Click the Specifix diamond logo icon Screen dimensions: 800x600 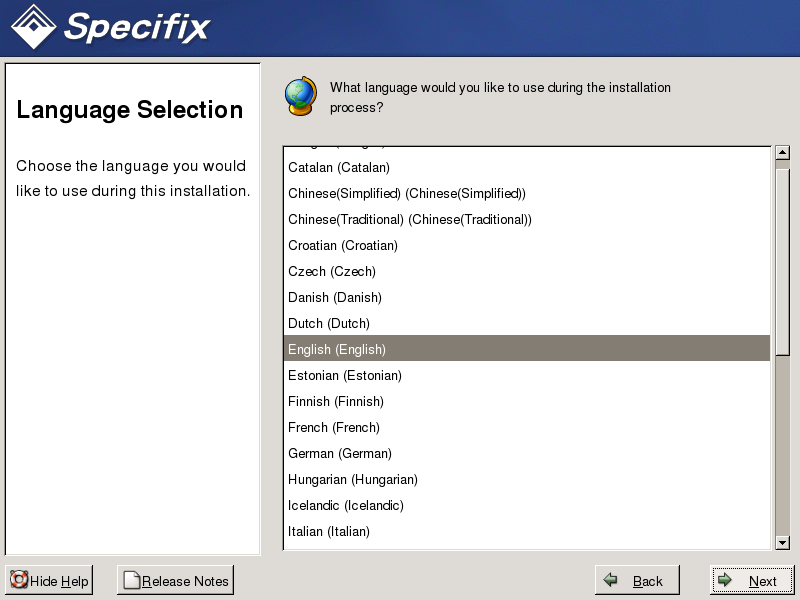pos(33,27)
